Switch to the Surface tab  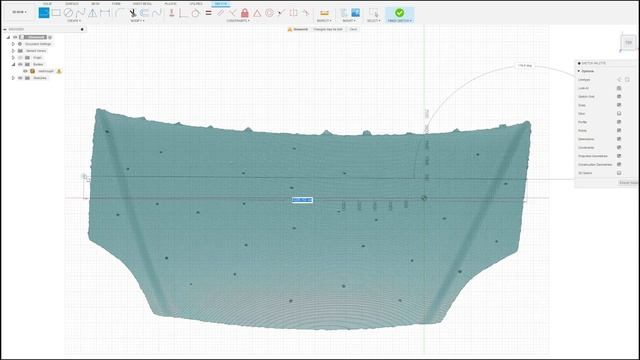click(72, 4)
